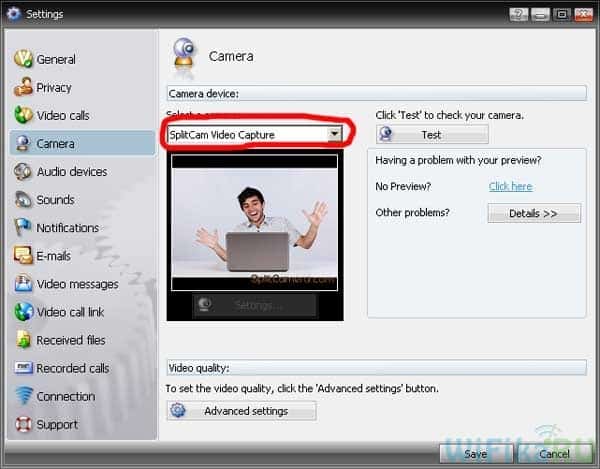The image size is (600, 469).
Task: Open the E-mails envelope icon
Action: pos(23,255)
